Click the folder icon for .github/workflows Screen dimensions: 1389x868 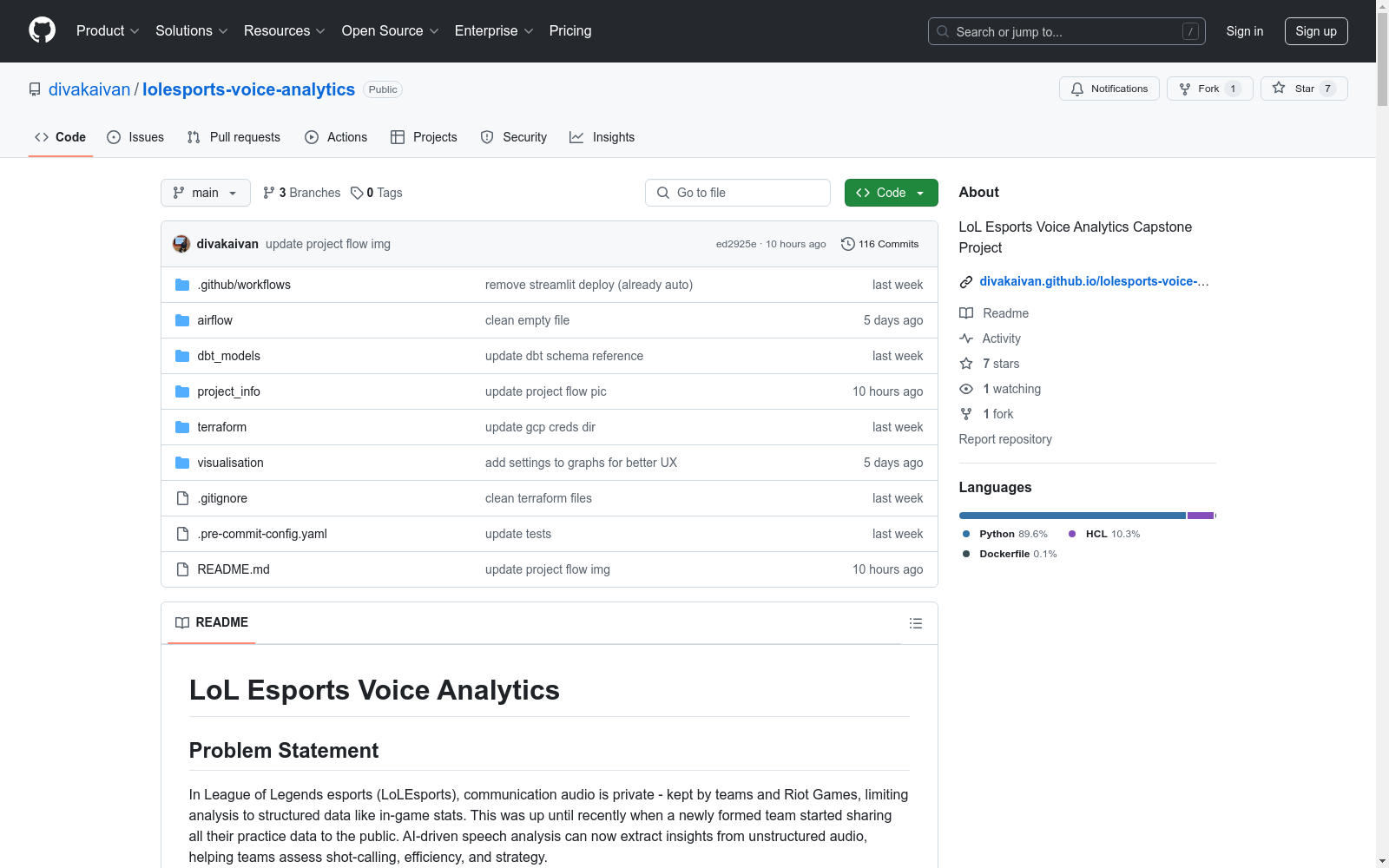[x=182, y=285]
